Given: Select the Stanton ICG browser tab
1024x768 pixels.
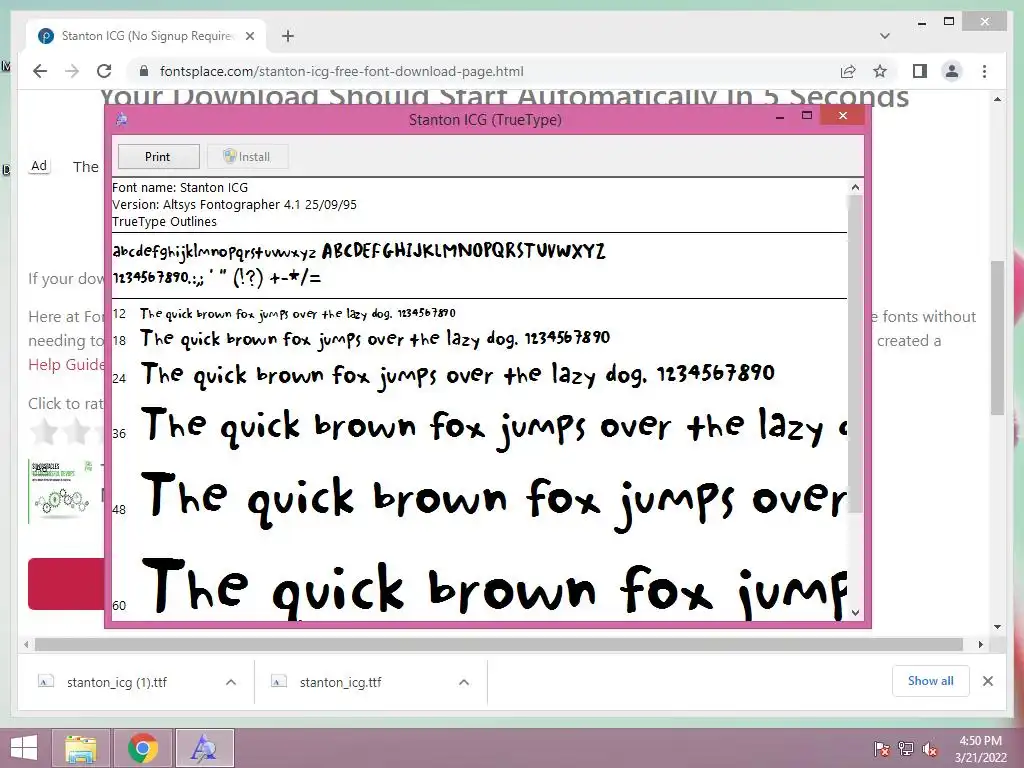Looking at the screenshot, I should click(x=147, y=36).
